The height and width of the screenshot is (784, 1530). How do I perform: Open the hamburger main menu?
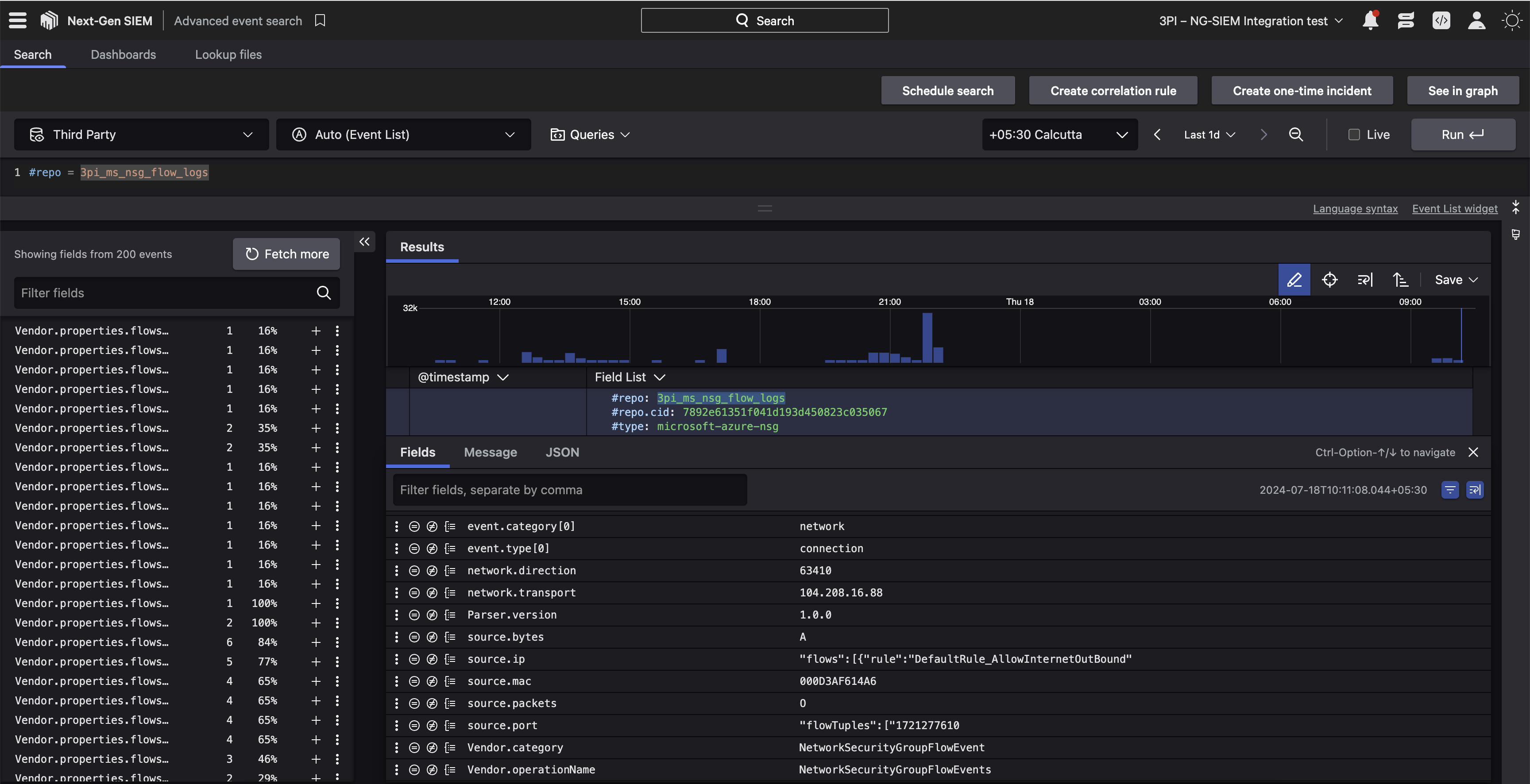[18, 21]
